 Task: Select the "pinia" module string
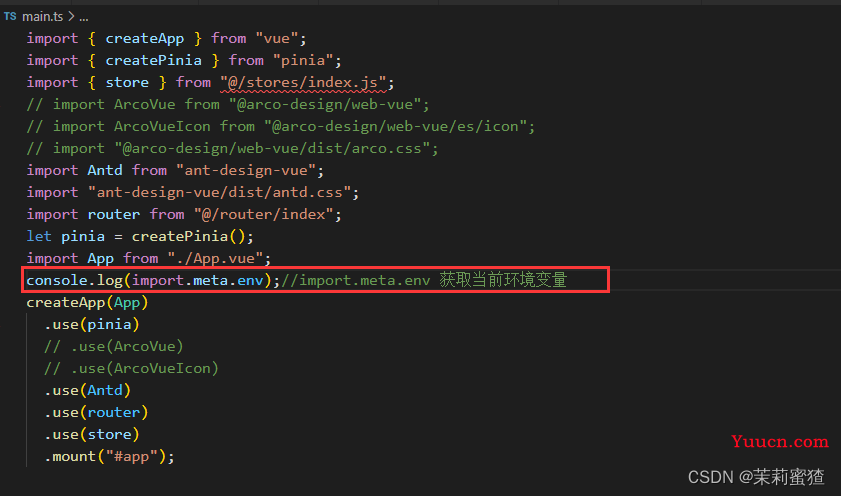[x=303, y=61]
